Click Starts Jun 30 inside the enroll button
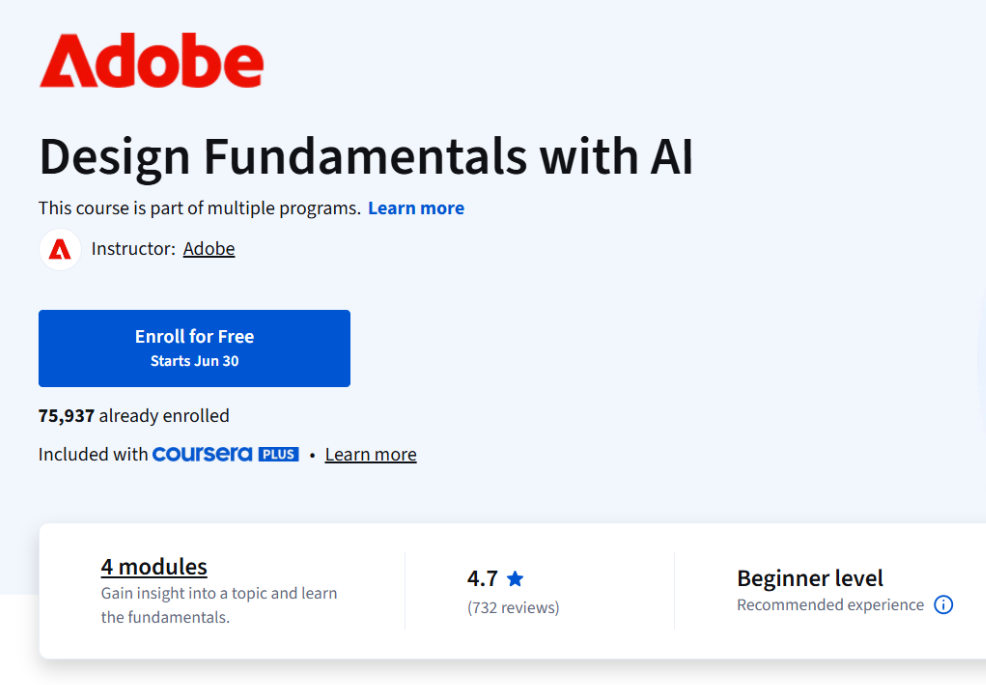 click(x=194, y=360)
